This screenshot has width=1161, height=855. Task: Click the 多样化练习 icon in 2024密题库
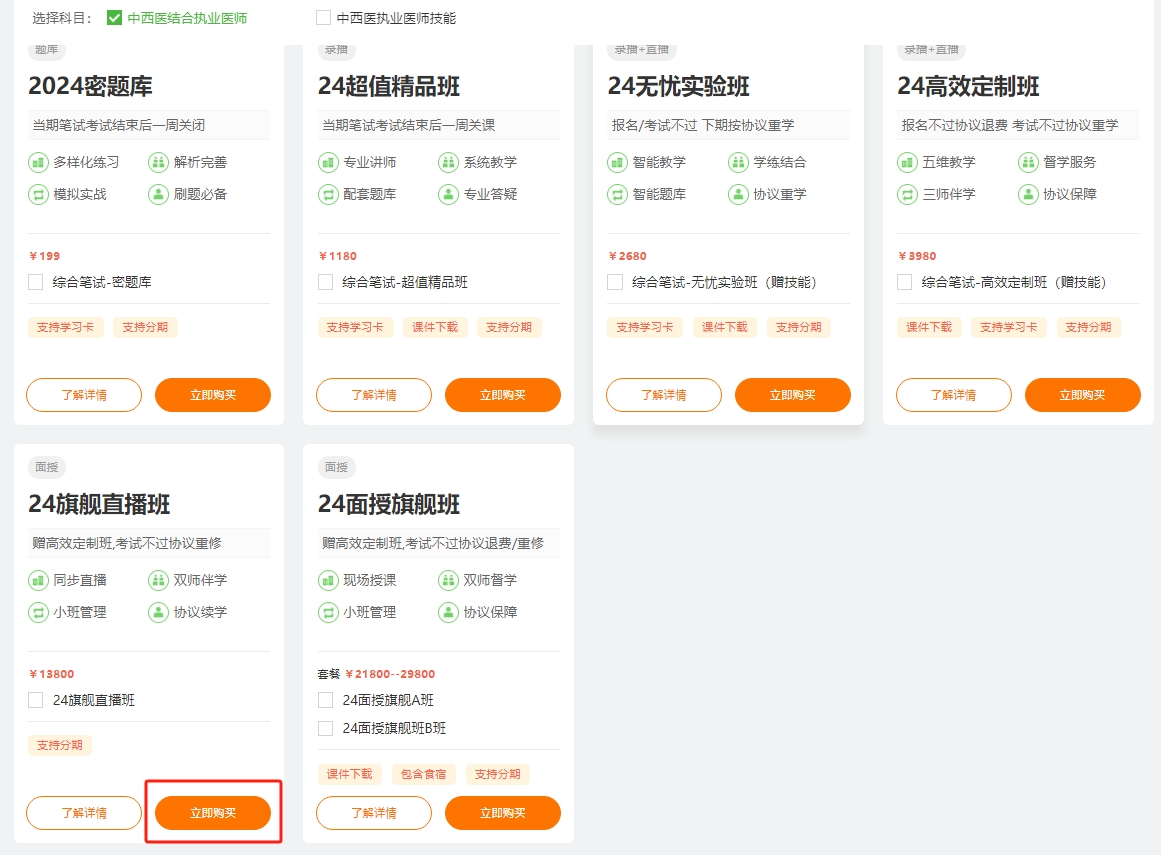pyautogui.click(x=38, y=162)
